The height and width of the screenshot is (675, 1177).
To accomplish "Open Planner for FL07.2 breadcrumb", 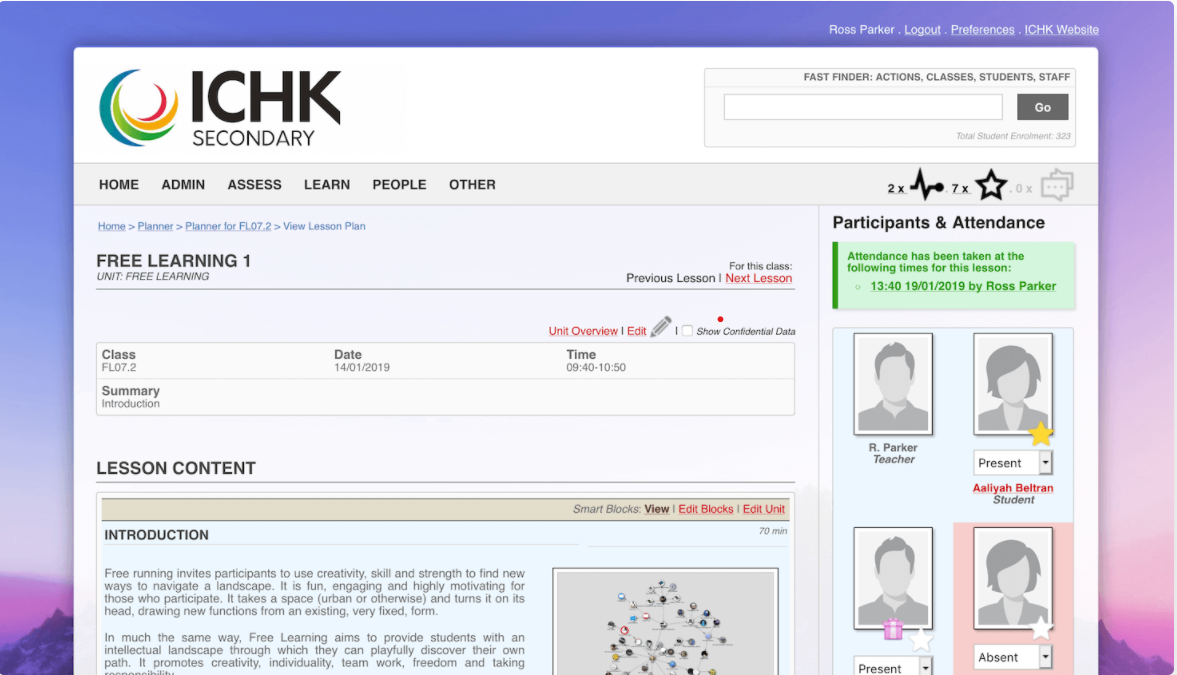I will 228,226.
